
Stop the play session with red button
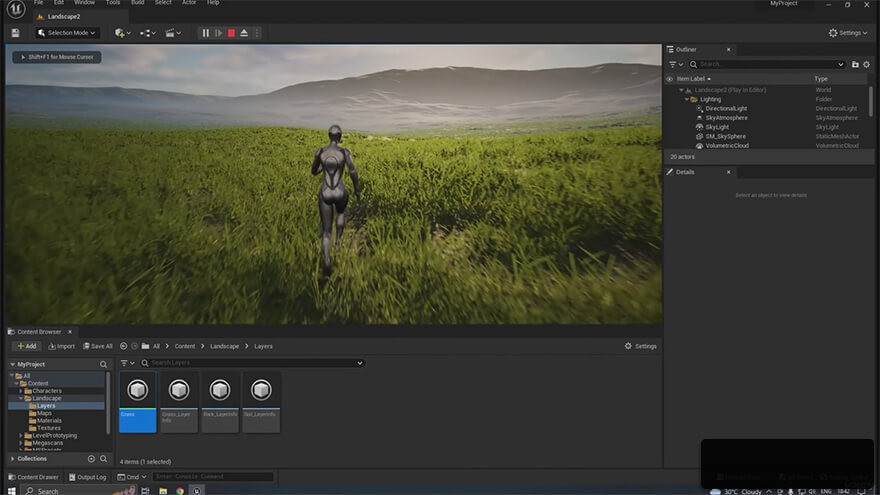[231, 33]
